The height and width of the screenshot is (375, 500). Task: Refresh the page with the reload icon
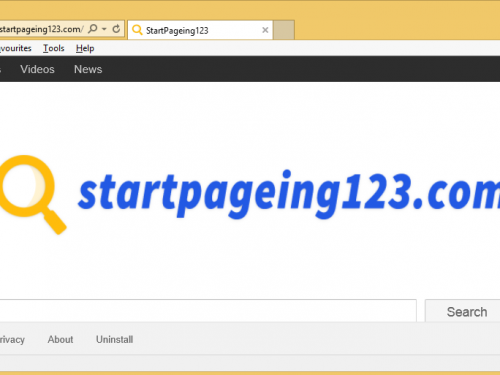(116, 29)
